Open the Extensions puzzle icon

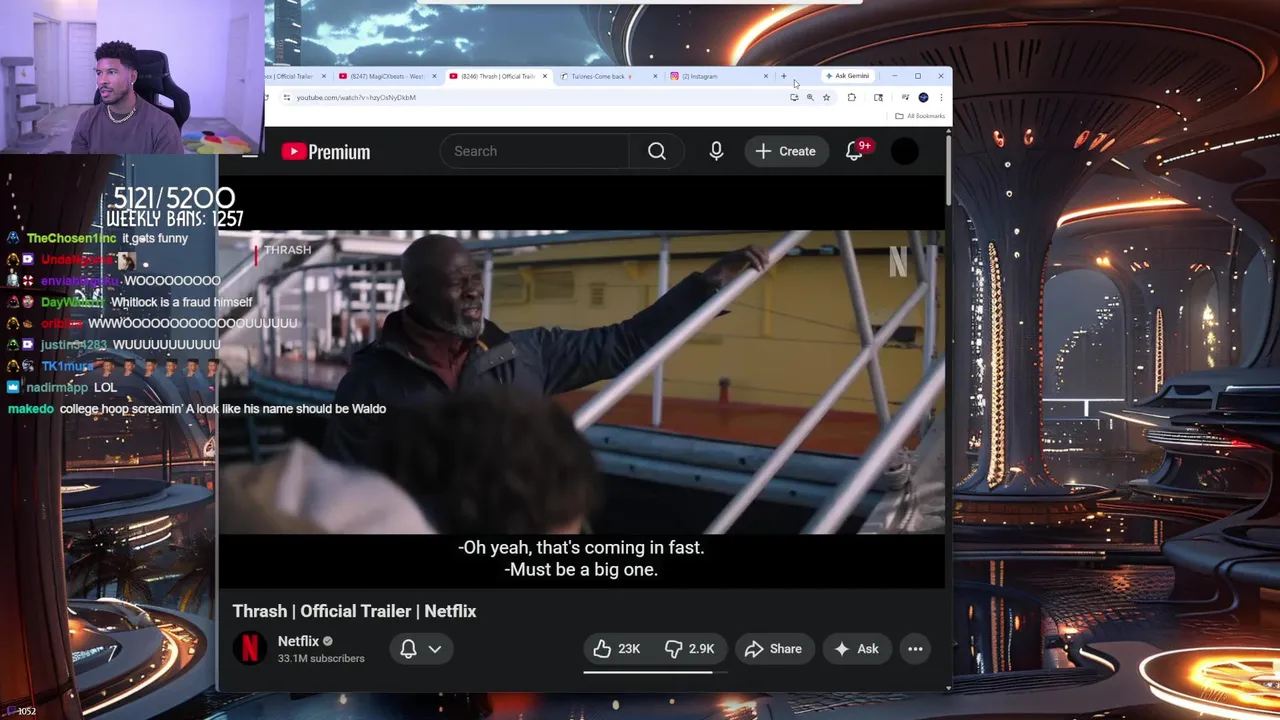point(851,97)
